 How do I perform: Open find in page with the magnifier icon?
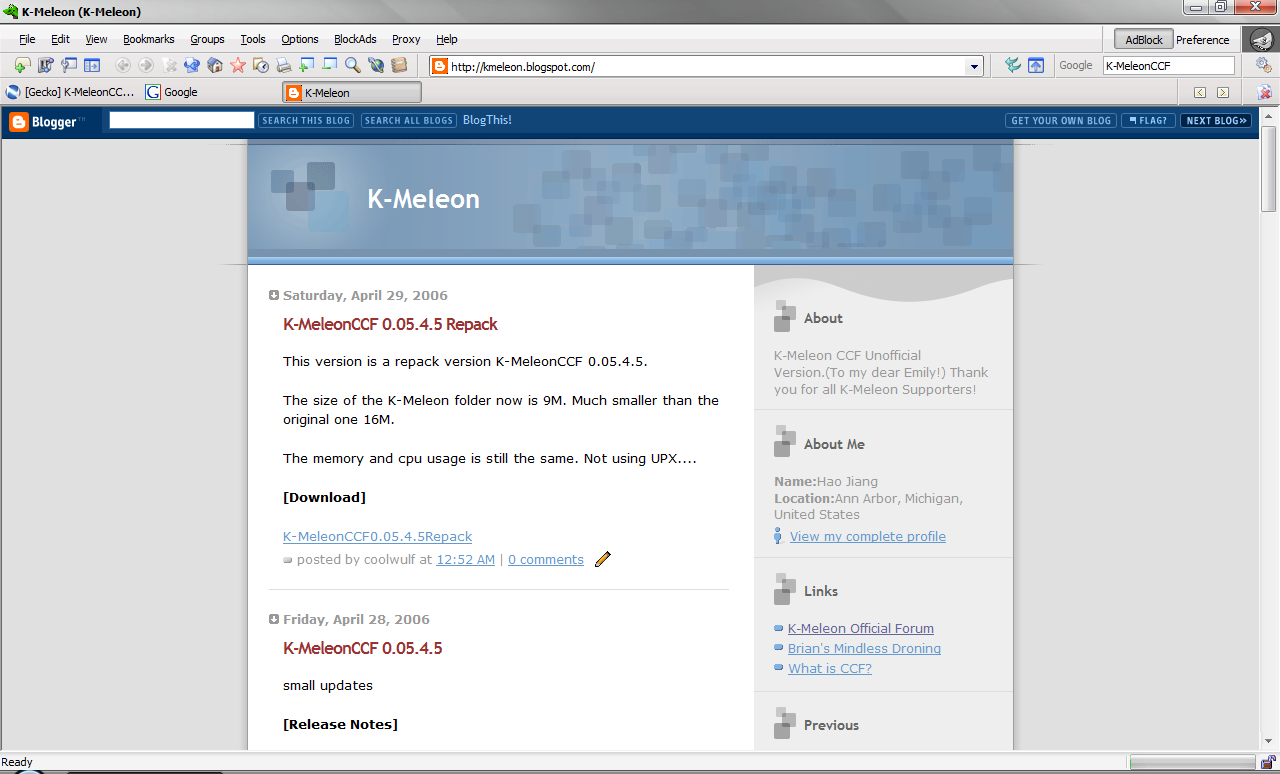351,65
